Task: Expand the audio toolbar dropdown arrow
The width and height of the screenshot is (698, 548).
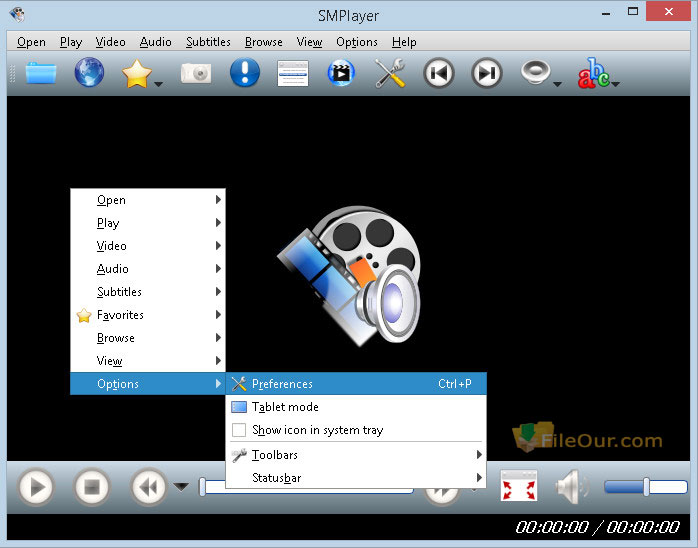Action: tap(557, 84)
